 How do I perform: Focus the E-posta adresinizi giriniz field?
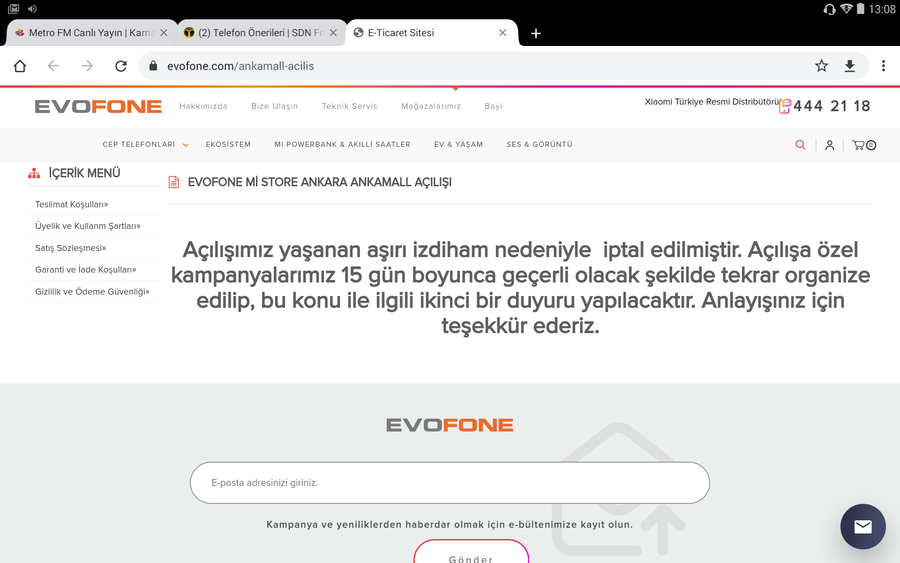(449, 483)
